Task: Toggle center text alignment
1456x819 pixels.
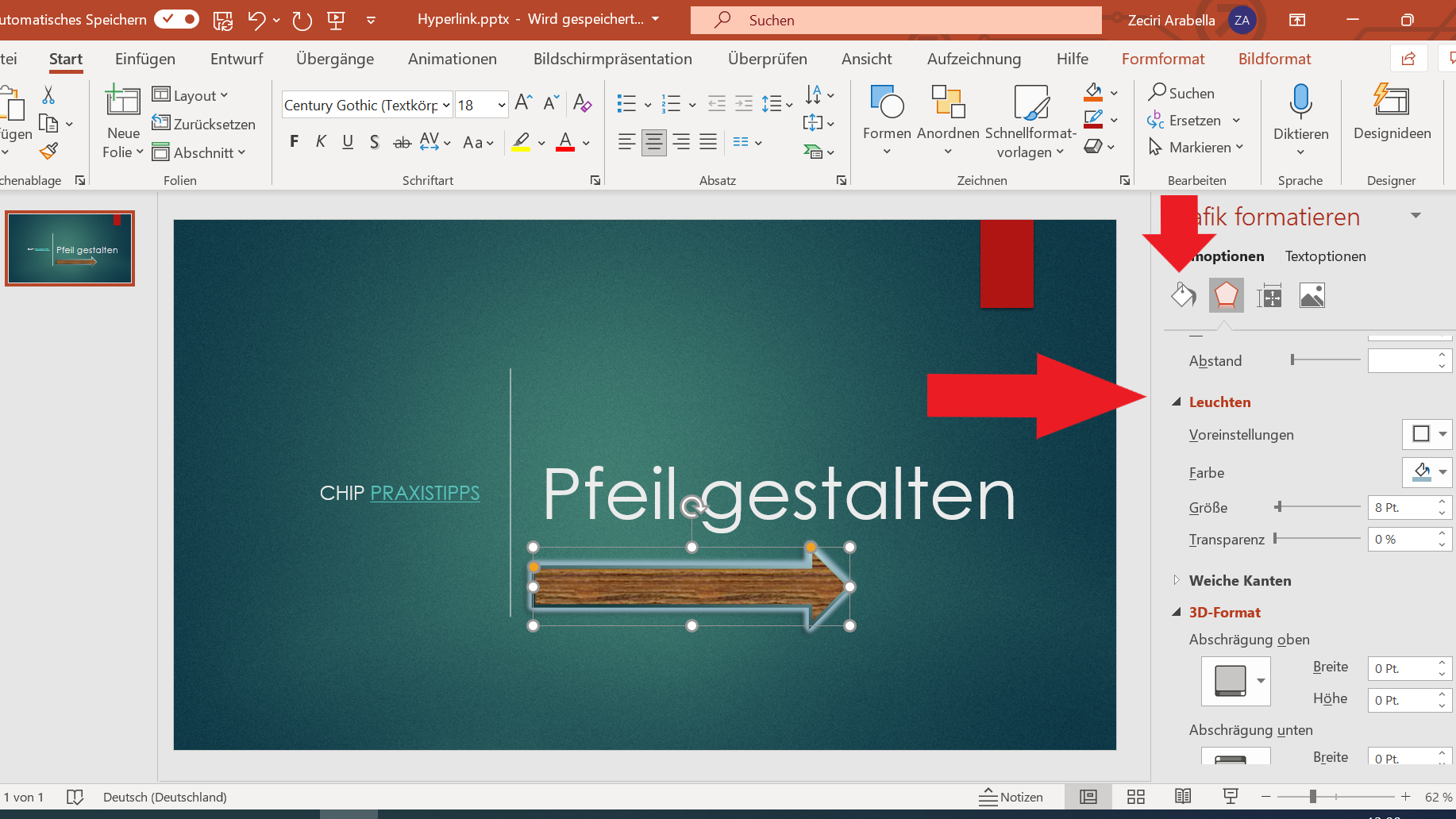Action: click(653, 142)
